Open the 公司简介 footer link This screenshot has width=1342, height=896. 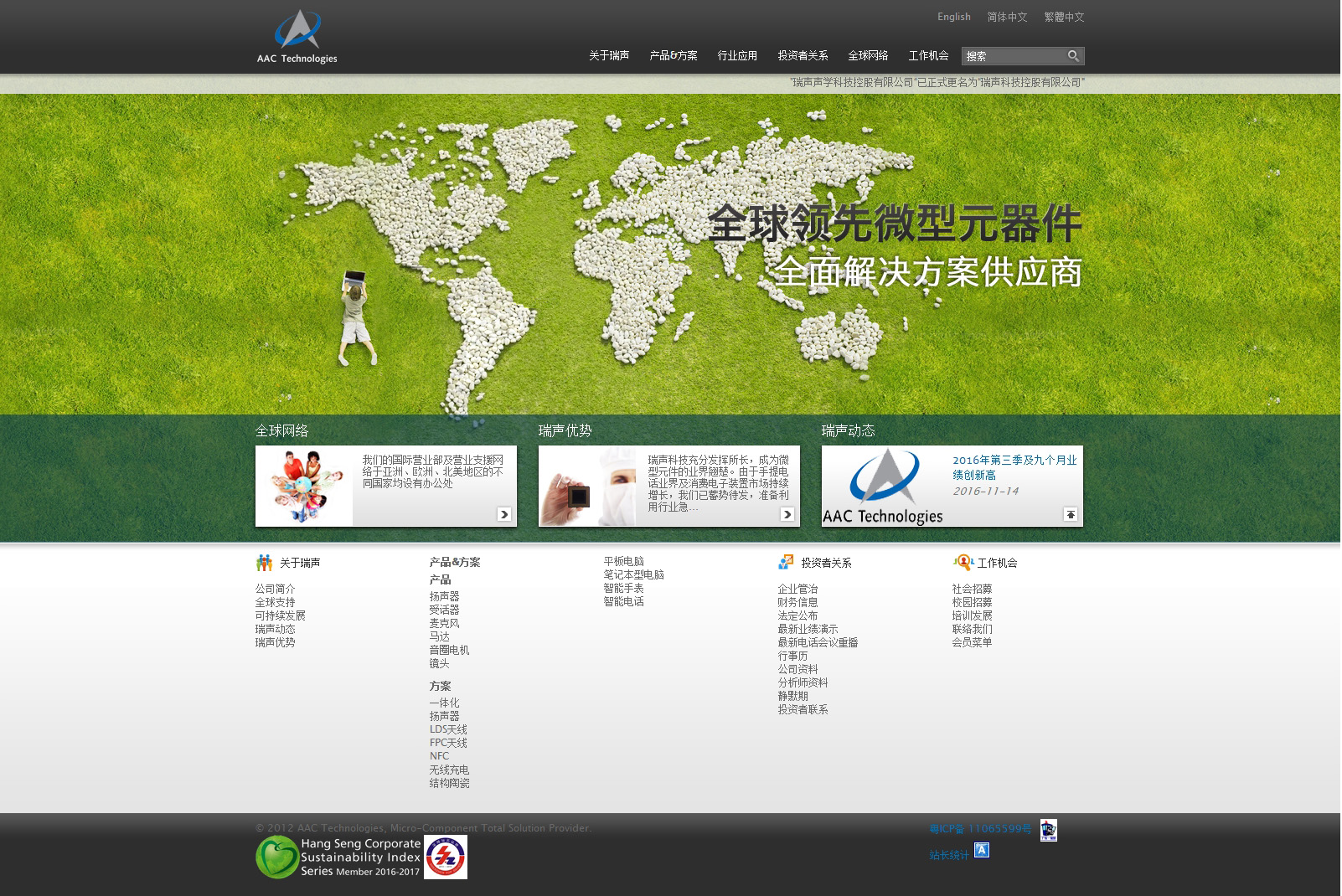coord(275,589)
